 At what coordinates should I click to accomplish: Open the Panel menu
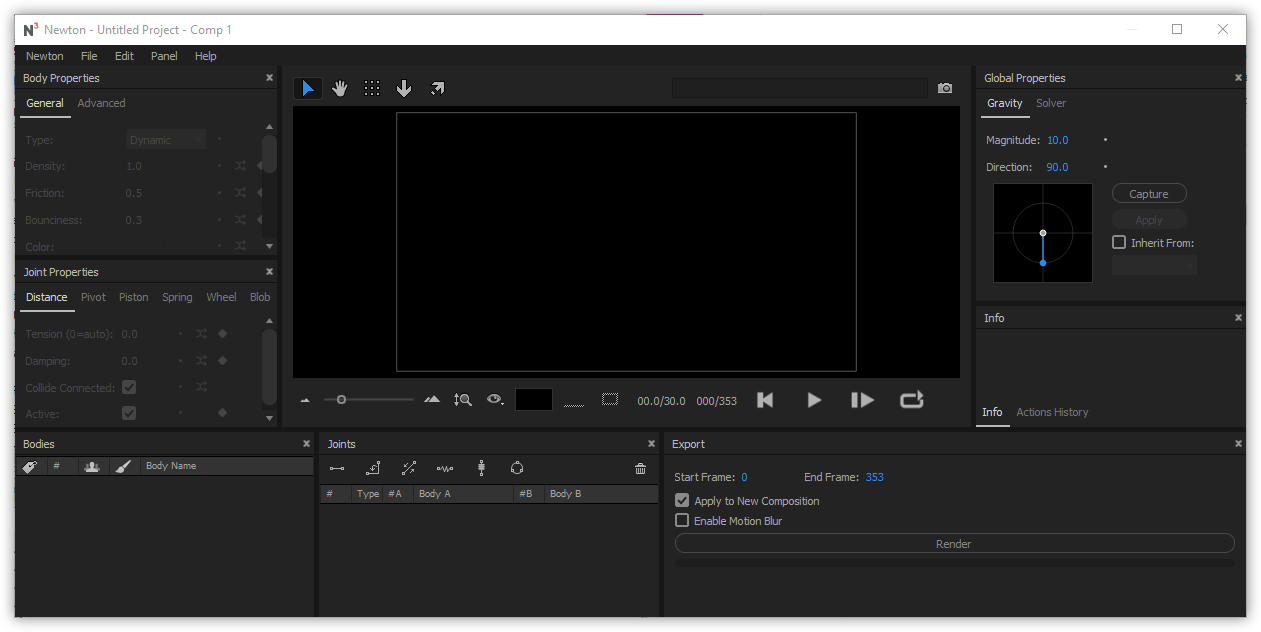point(164,56)
